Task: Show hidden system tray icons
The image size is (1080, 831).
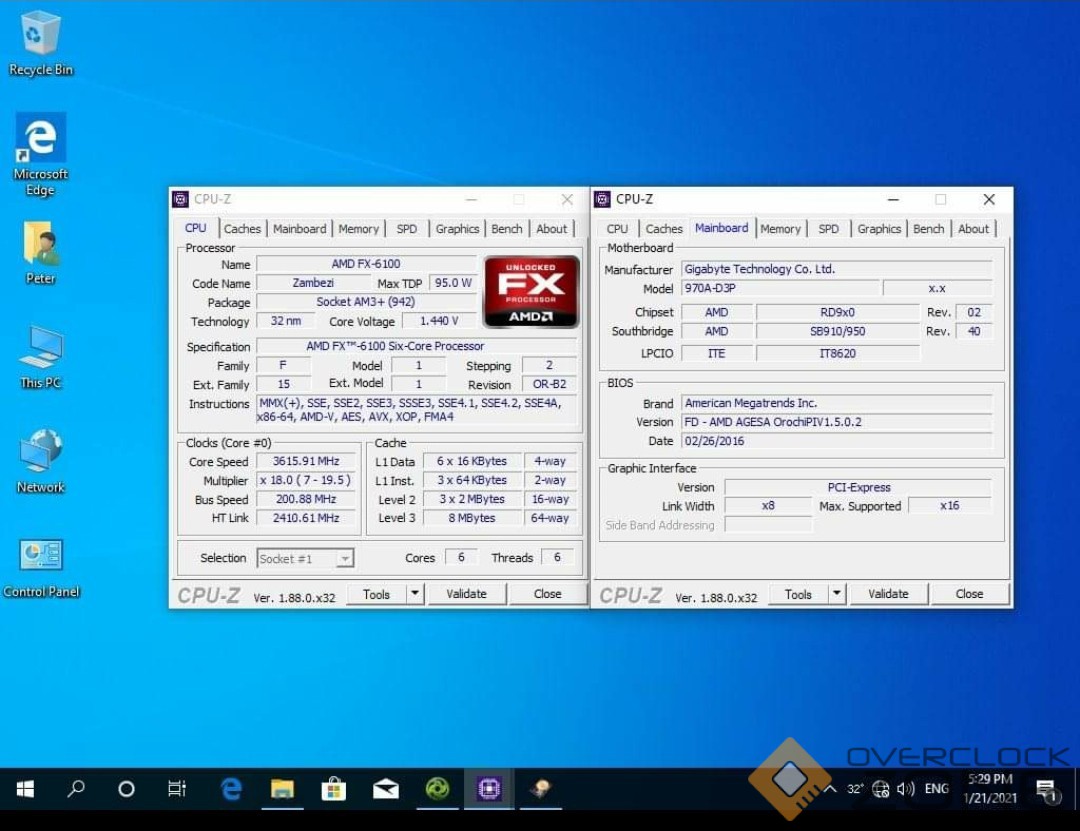Action: tap(830, 789)
